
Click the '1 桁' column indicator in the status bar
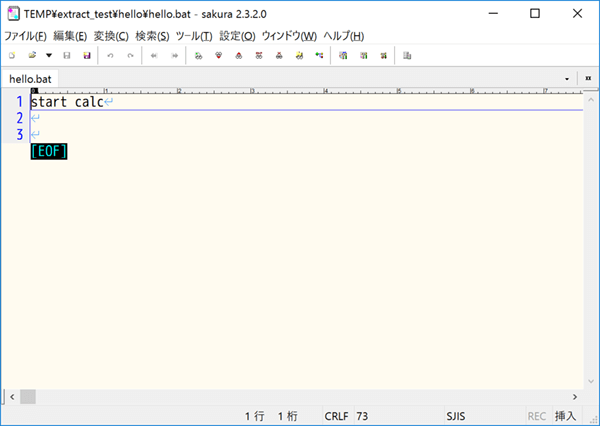(x=287, y=416)
